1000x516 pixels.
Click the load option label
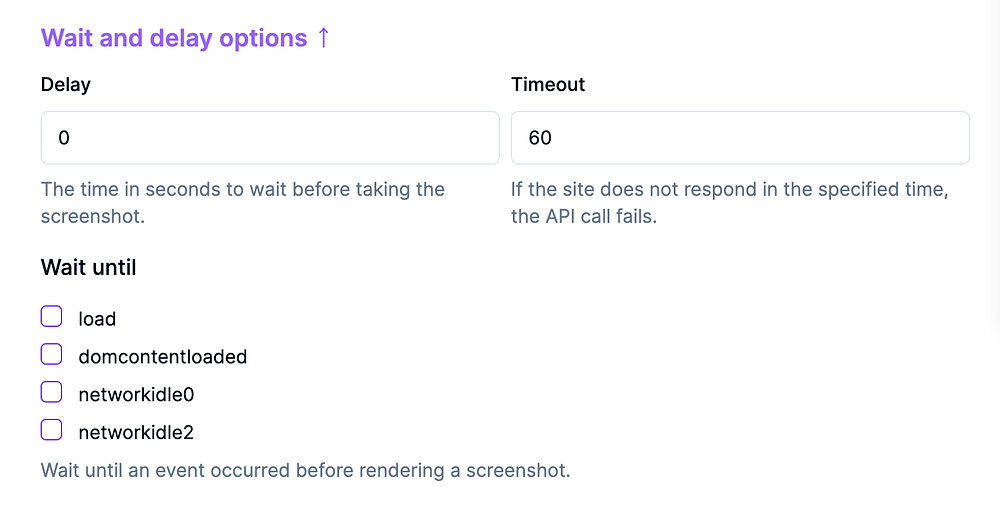pyautogui.click(x=97, y=319)
